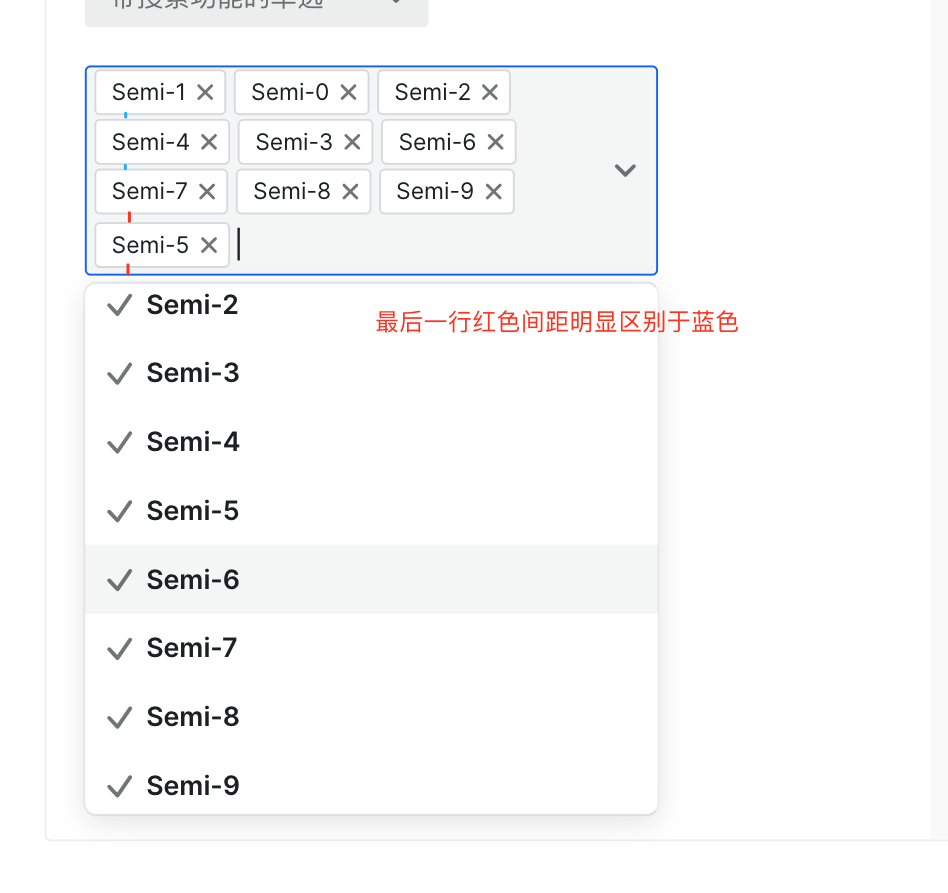Click the X icon on the Semi-0 tag

tap(347, 92)
